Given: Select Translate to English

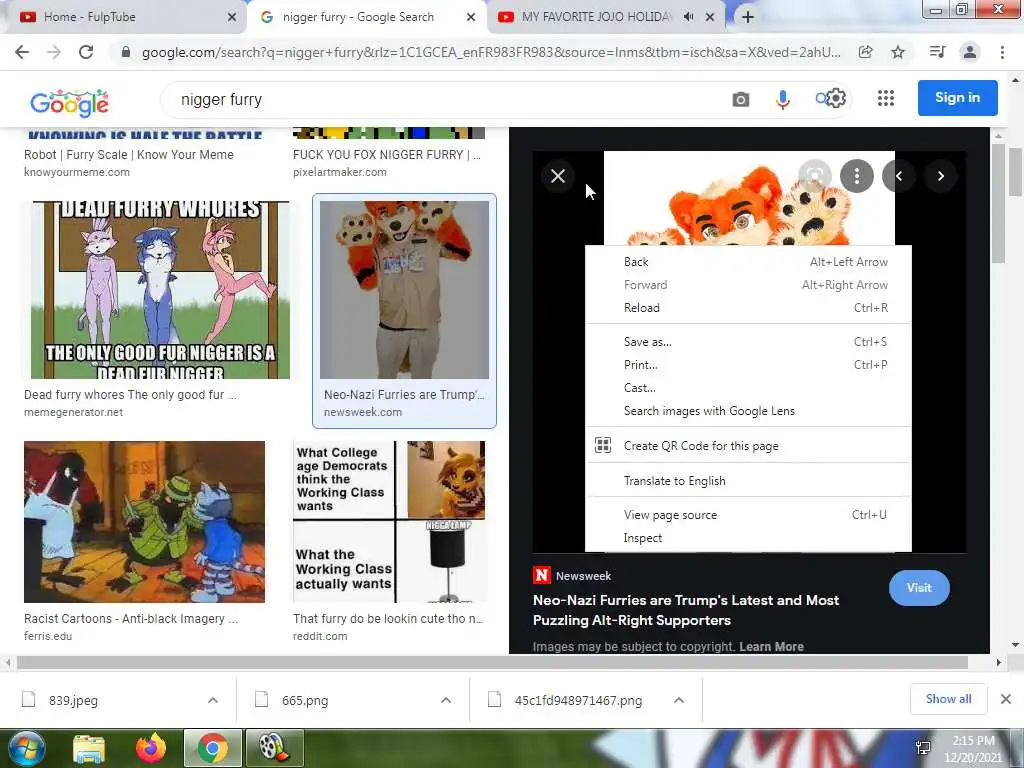Looking at the screenshot, I should [x=748, y=481].
